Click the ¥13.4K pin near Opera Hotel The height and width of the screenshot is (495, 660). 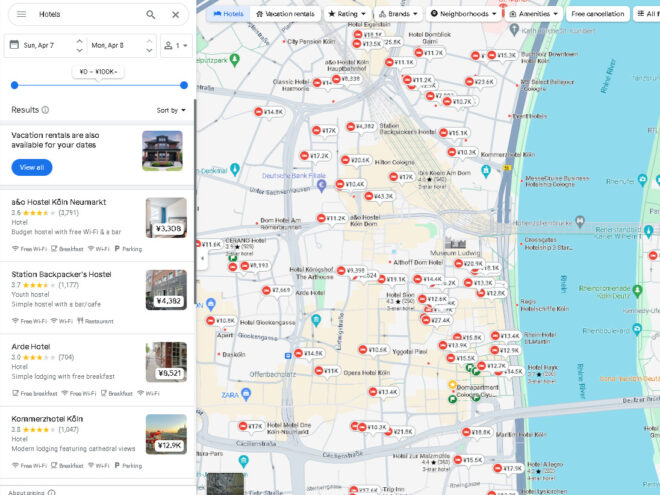pos(383,392)
